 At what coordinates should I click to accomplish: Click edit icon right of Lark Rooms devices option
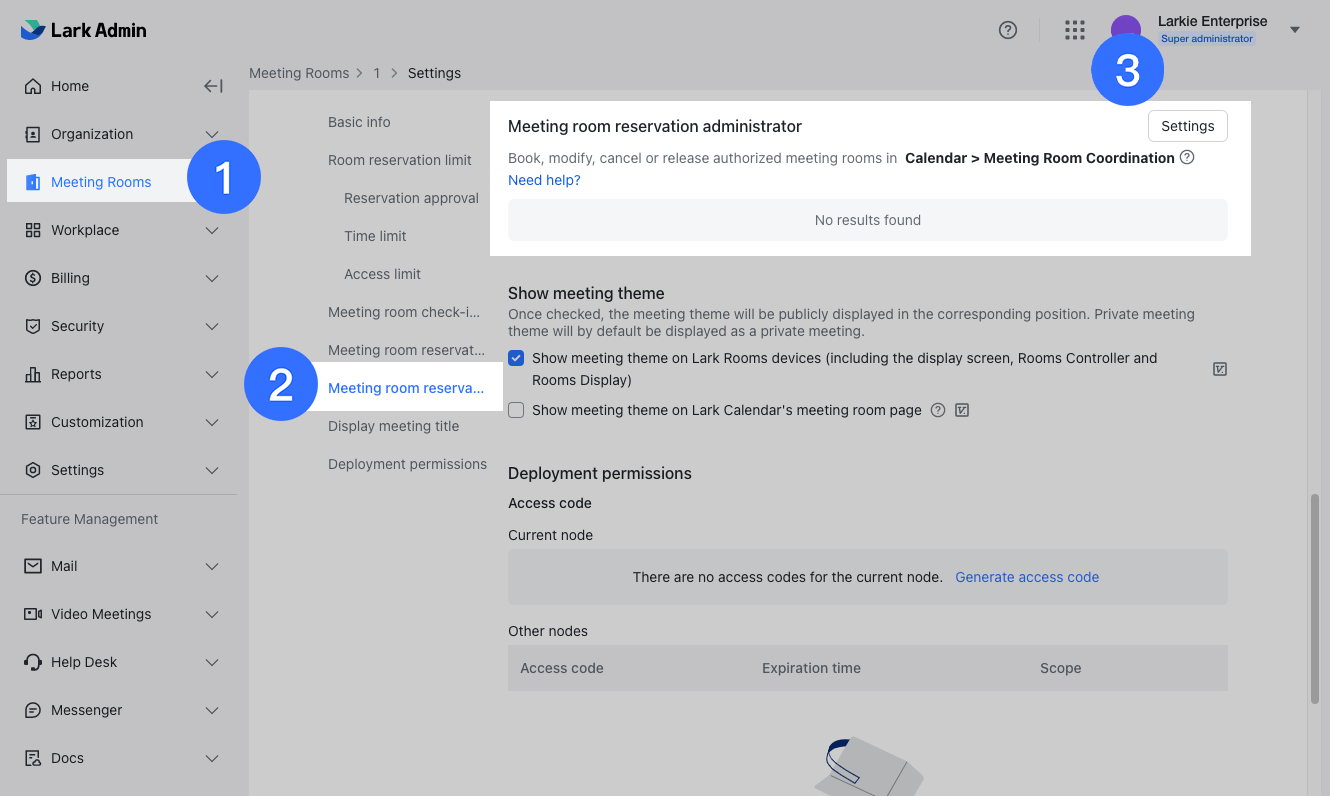coord(1220,369)
